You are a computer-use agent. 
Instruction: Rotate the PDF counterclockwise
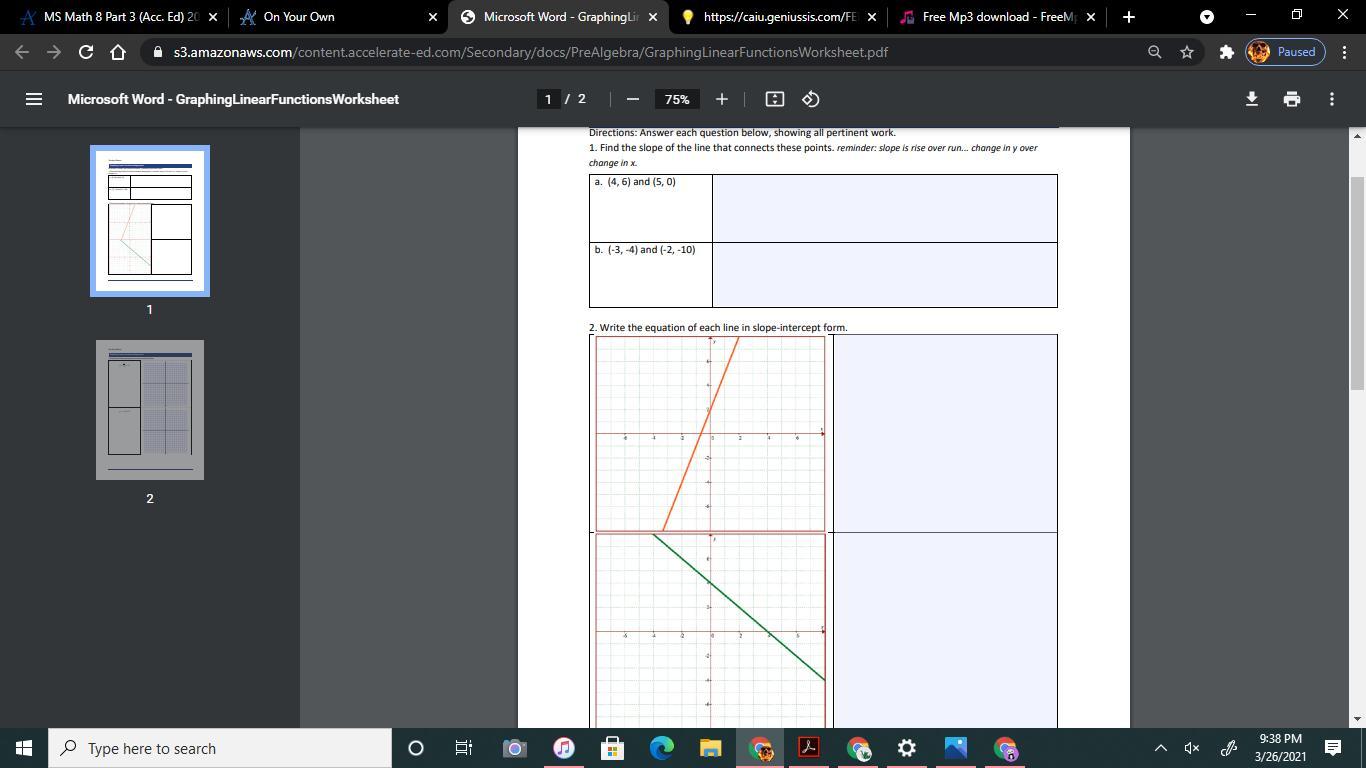(x=811, y=99)
